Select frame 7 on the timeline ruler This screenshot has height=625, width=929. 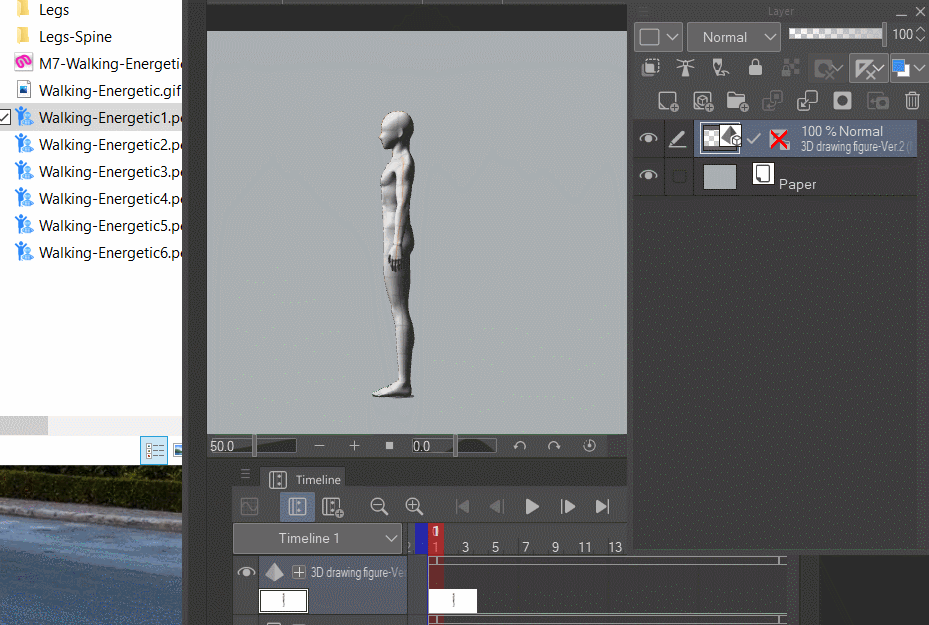click(525, 547)
